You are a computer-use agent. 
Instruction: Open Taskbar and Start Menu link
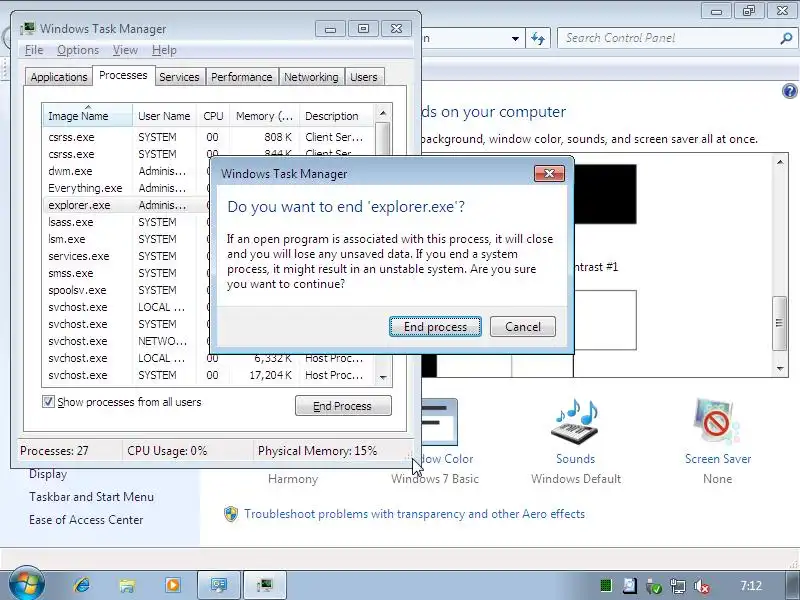point(91,497)
